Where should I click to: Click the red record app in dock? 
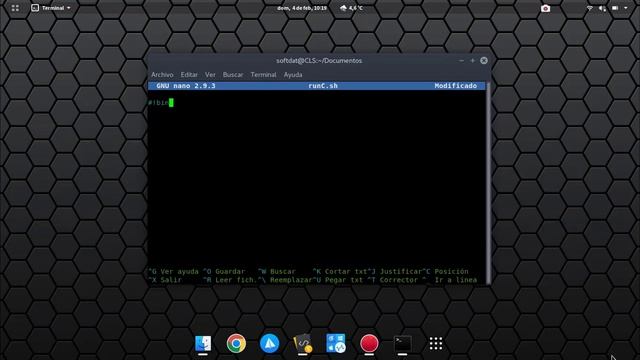coord(369,343)
